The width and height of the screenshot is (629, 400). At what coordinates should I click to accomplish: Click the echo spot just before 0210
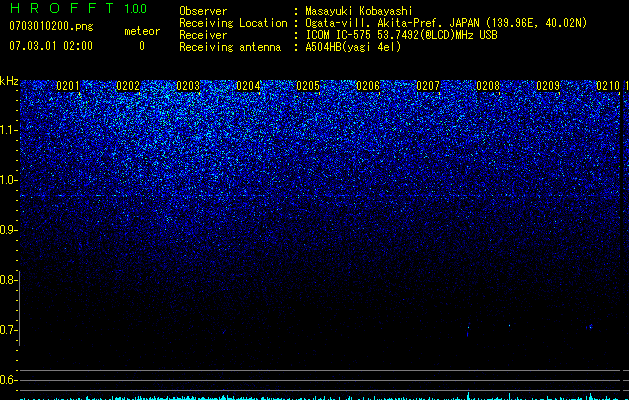(590, 327)
